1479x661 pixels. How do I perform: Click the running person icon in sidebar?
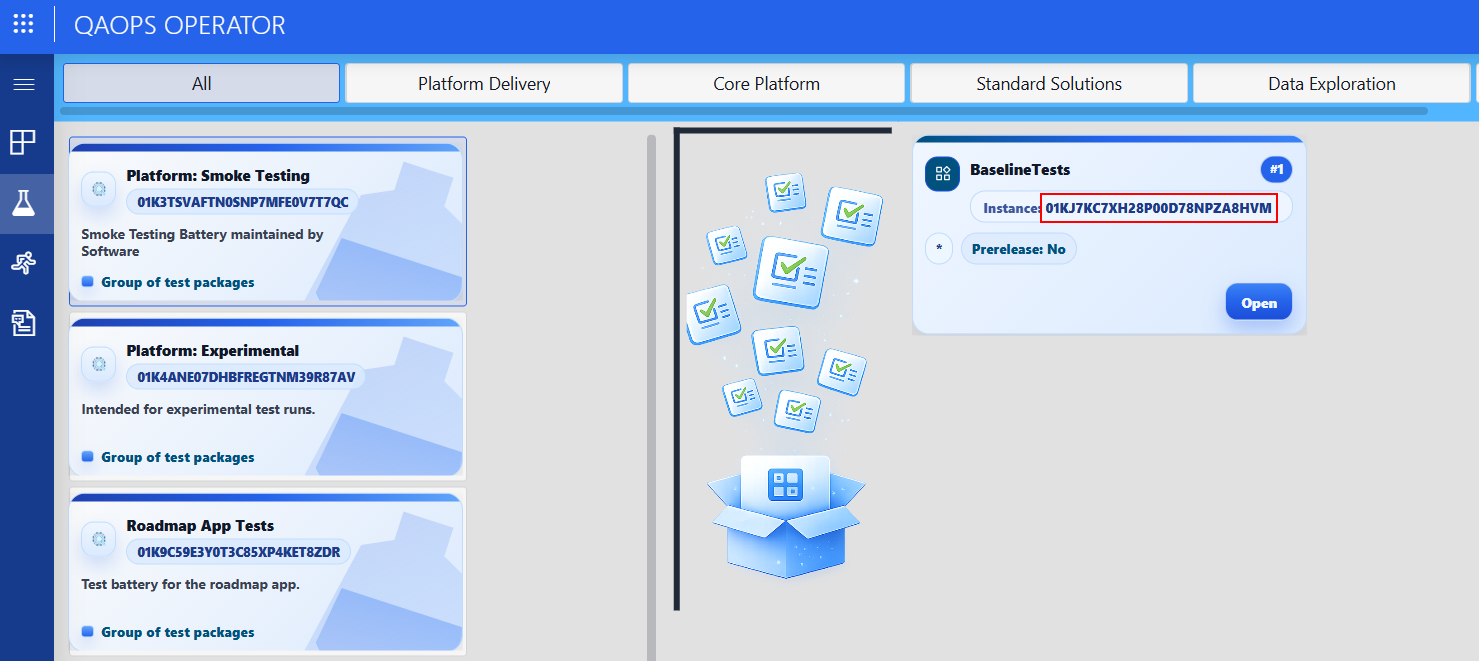25,263
